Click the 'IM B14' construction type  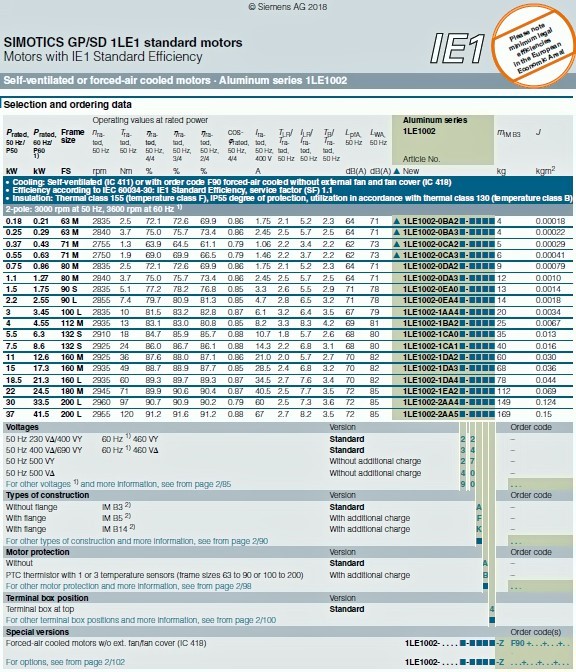[x=118, y=529]
